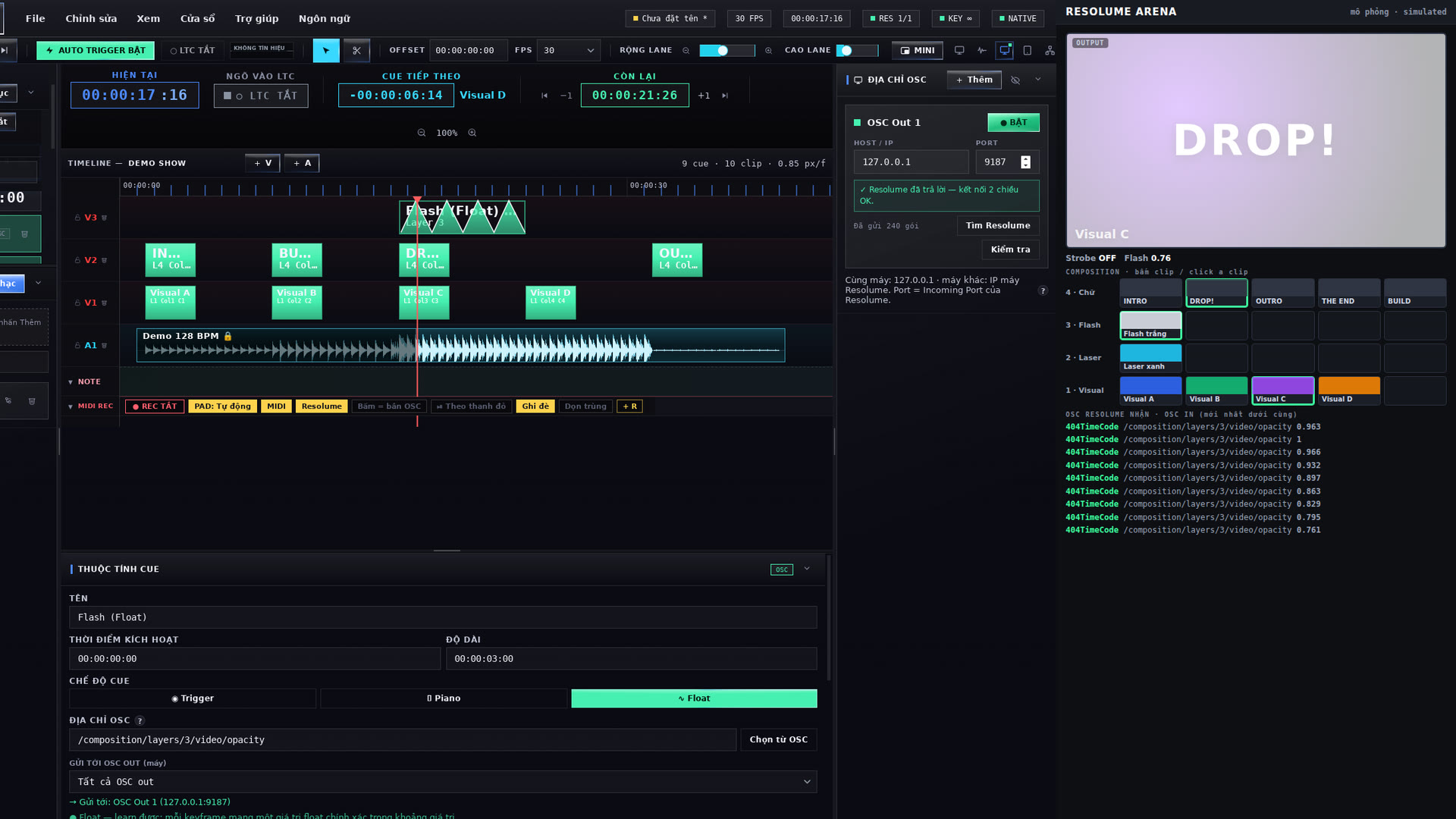Click the Tìm Resolume button
1456x819 pixels.
point(998,226)
